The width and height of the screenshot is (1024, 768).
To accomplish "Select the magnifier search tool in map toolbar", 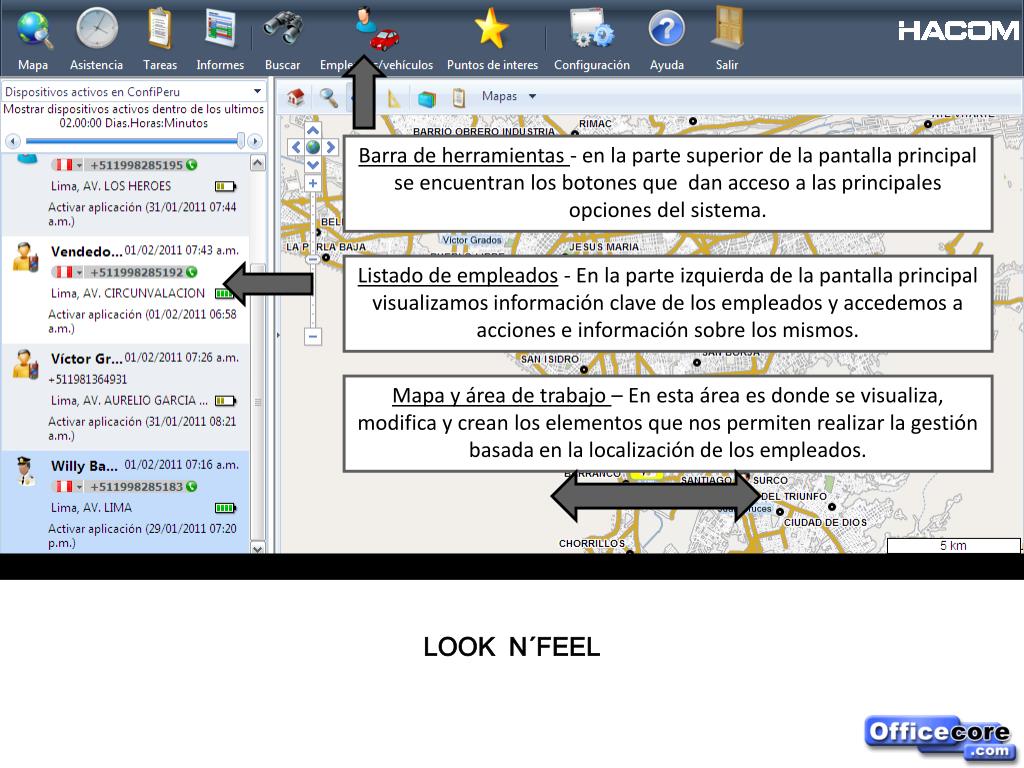I will [328, 97].
